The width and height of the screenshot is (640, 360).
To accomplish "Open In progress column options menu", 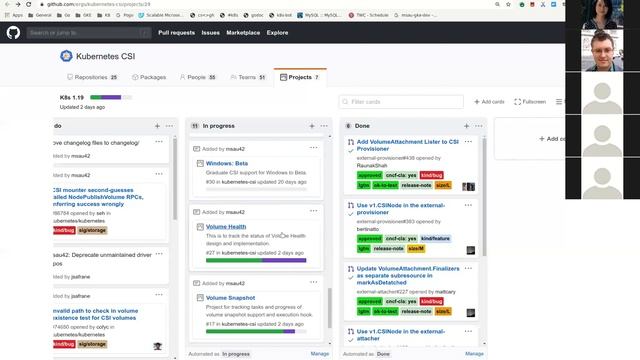I will point(324,126).
